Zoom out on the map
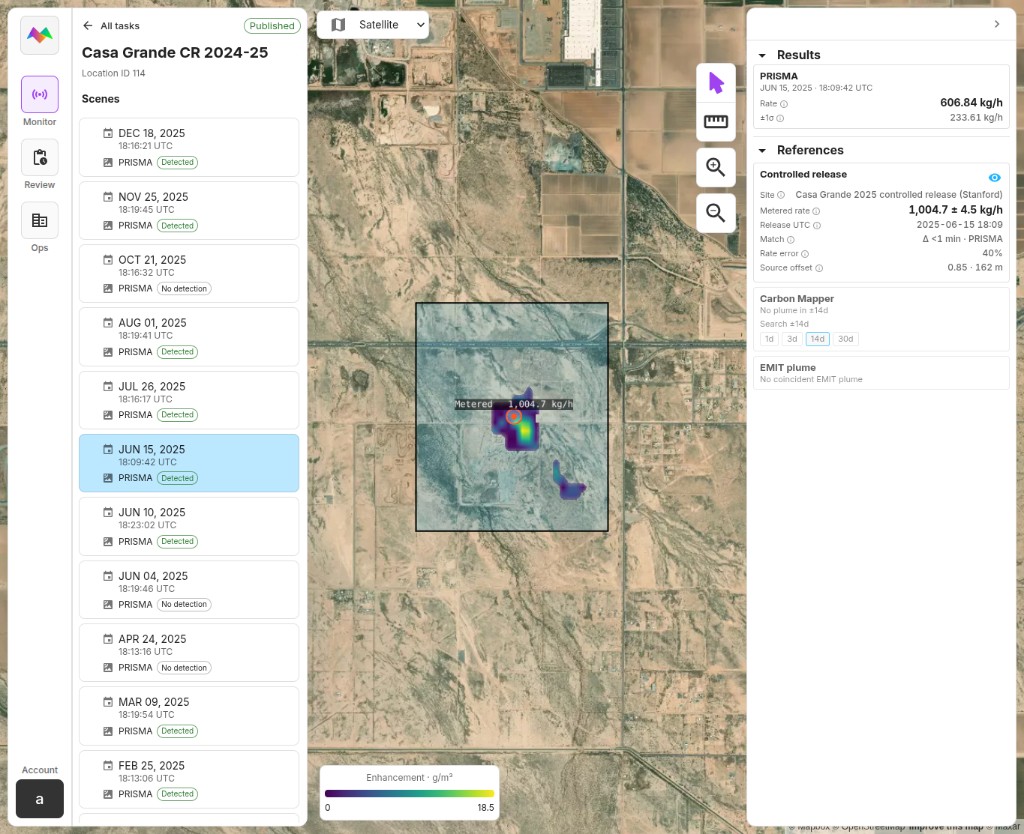 pyautogui.click(x=716, y=213)
